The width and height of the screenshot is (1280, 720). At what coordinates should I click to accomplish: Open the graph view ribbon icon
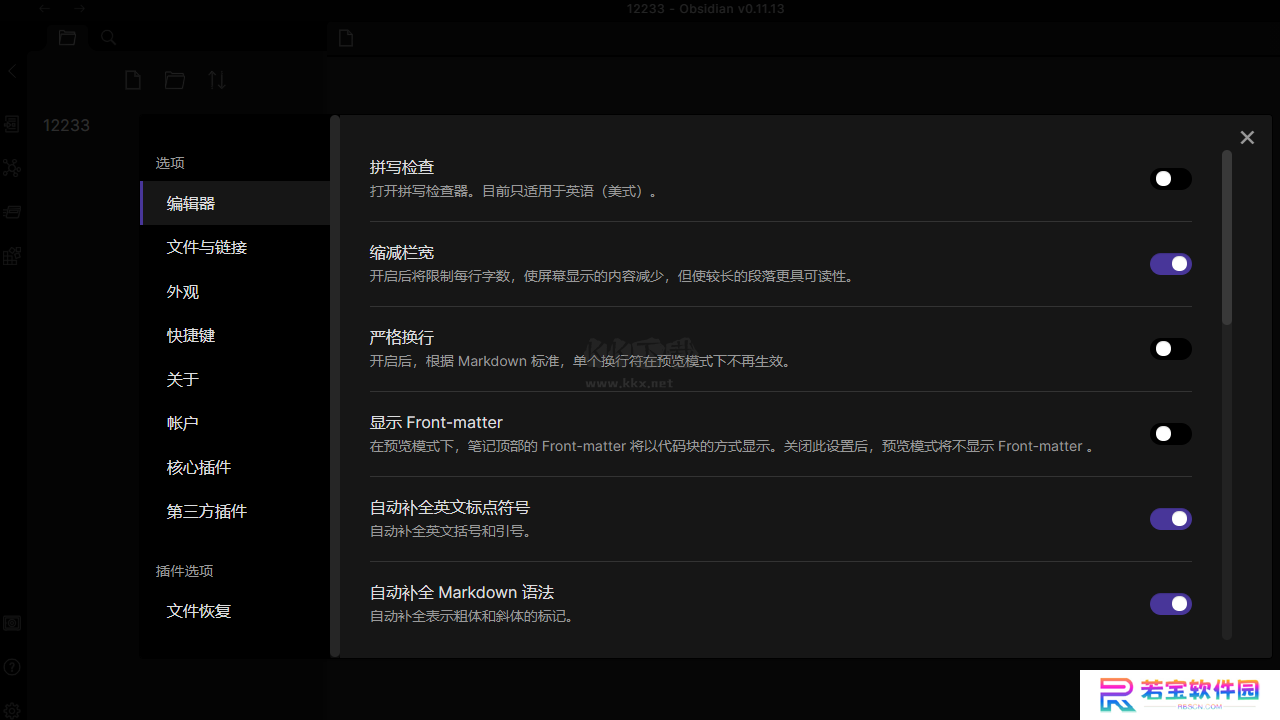tap(12, 168)
